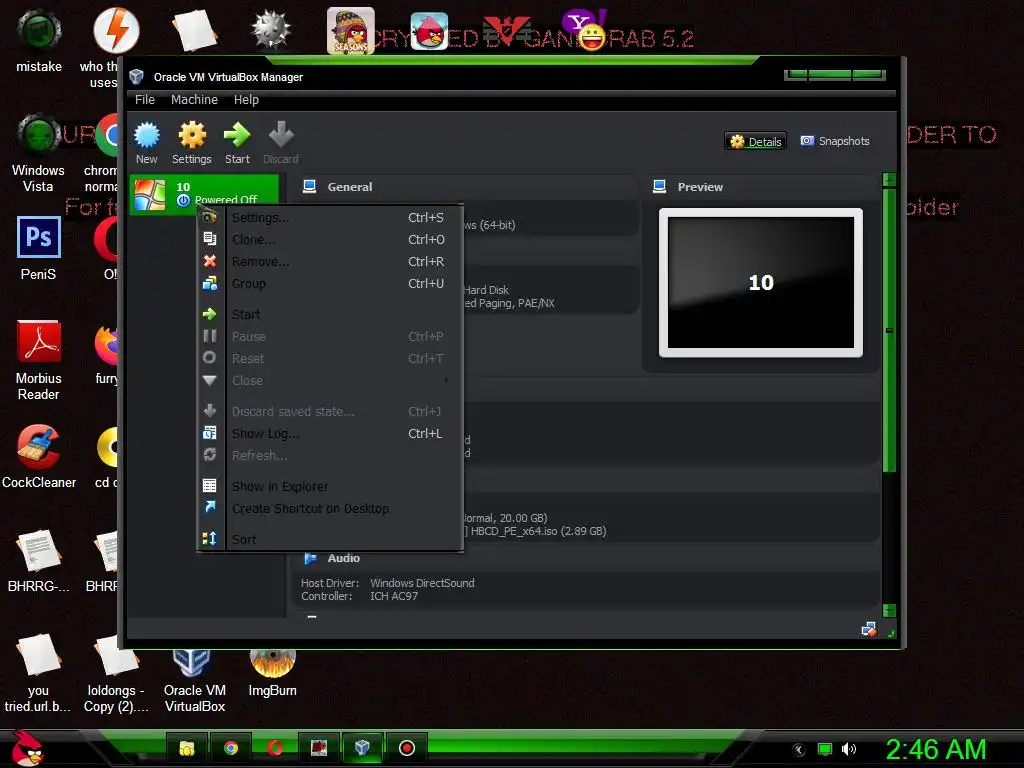Viewport: 1024px width, 768px height.
Task: Click the red X Remove icon
Action: click(210, 261)
